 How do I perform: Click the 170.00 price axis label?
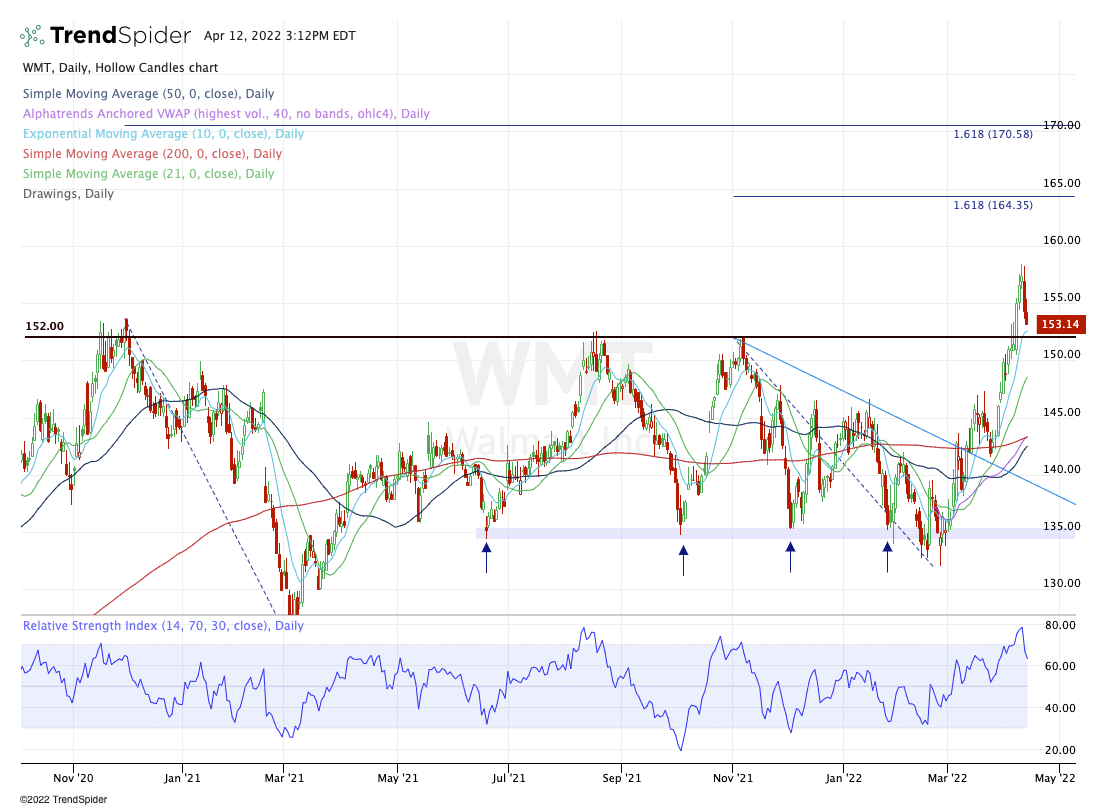click(1062, 125)
